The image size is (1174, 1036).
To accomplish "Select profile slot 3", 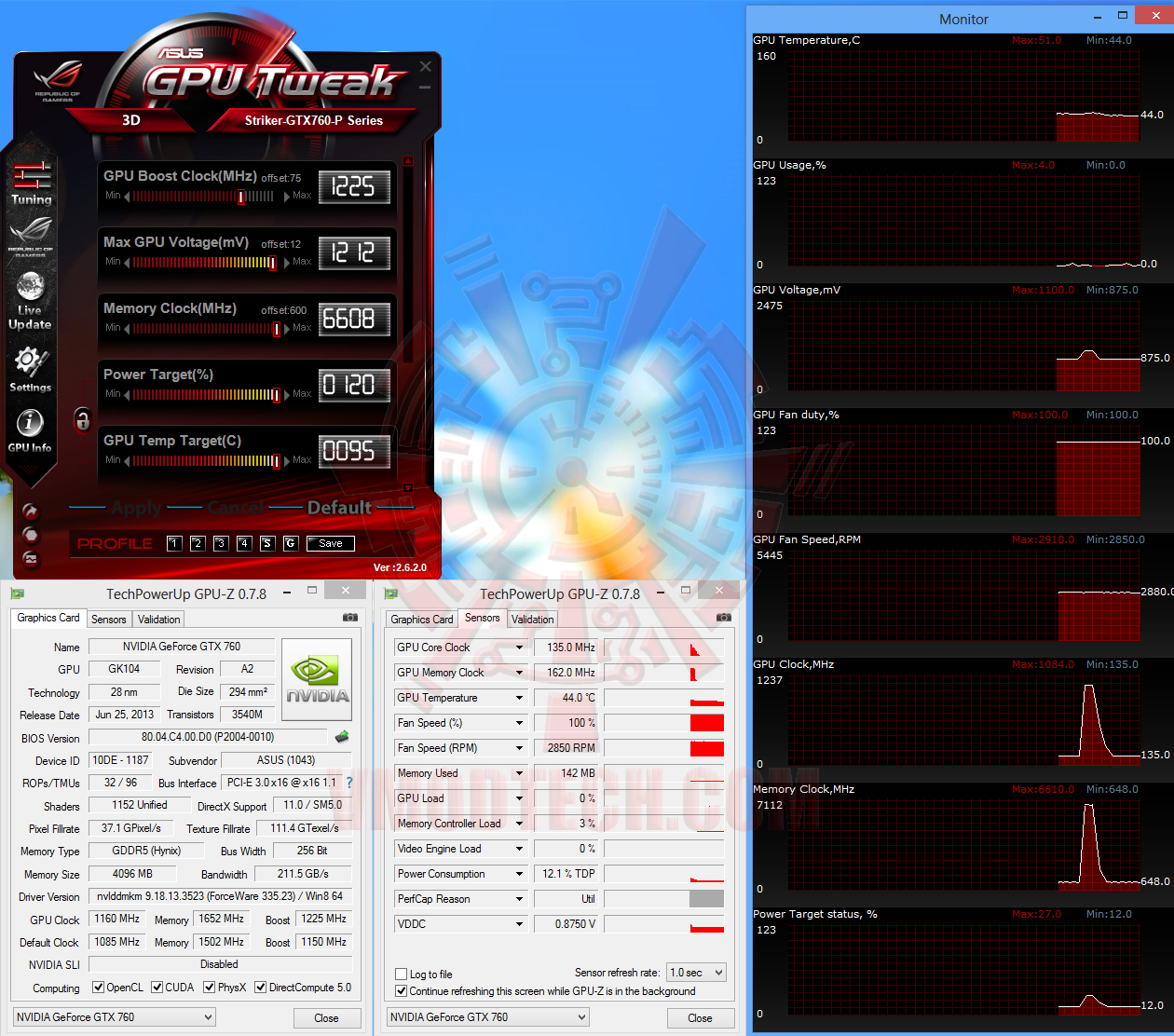I will click(x=221, y=543).
